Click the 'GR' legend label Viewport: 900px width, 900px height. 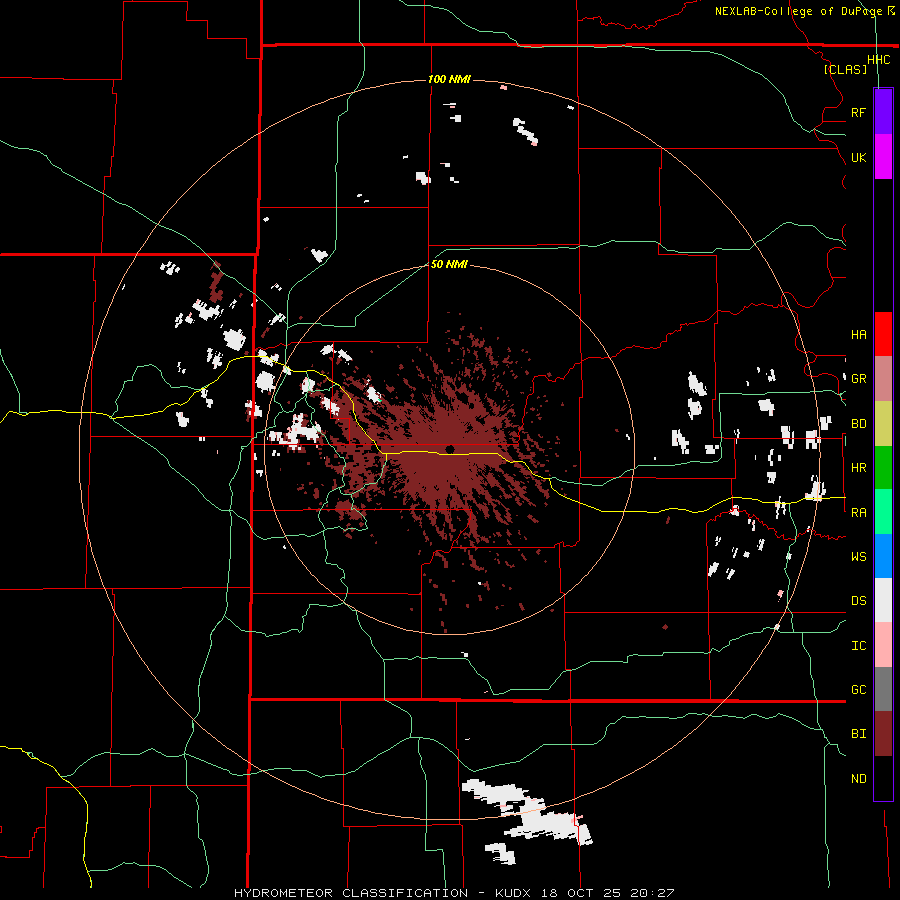859,379
